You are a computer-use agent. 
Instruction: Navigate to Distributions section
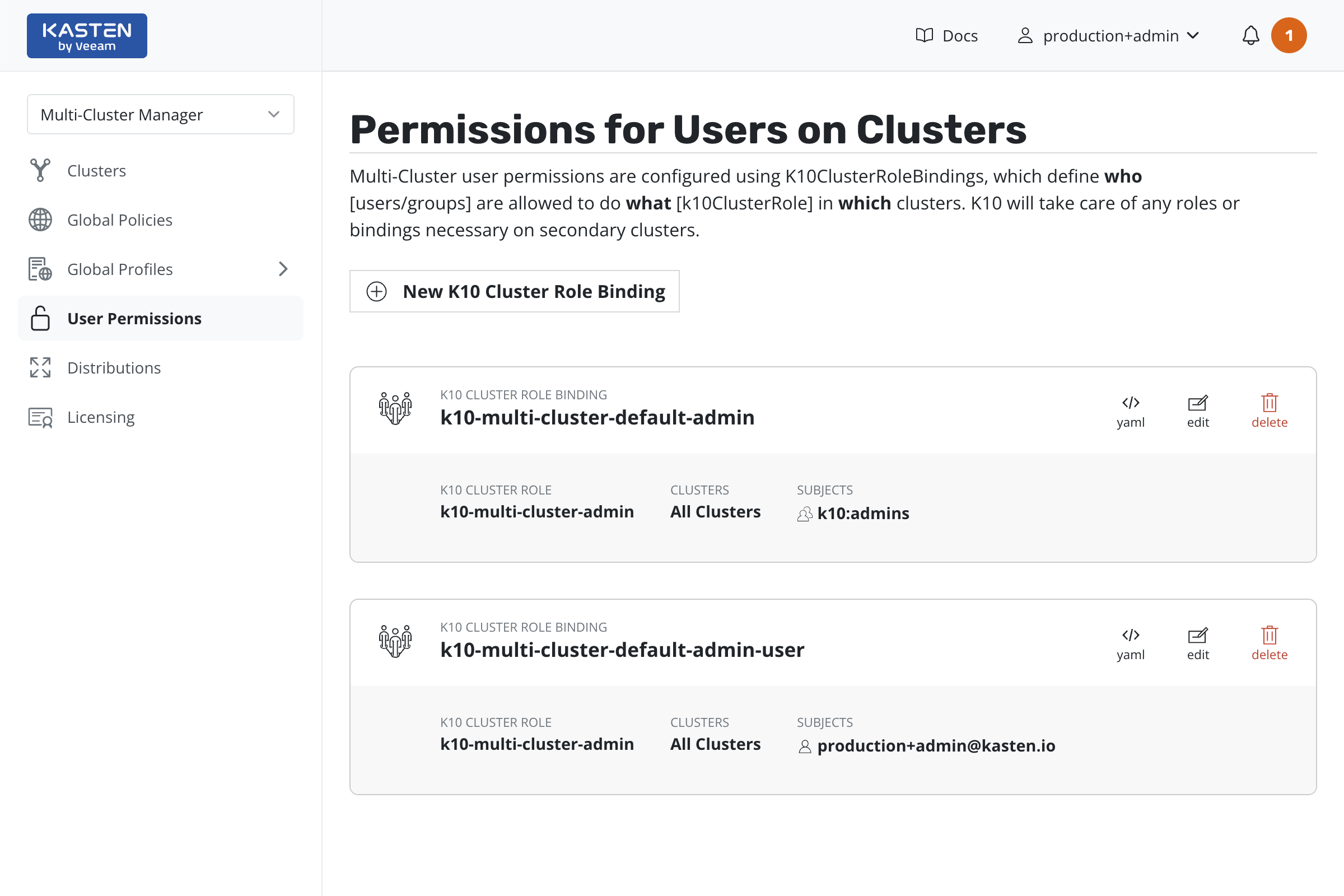tap(114, 367)
